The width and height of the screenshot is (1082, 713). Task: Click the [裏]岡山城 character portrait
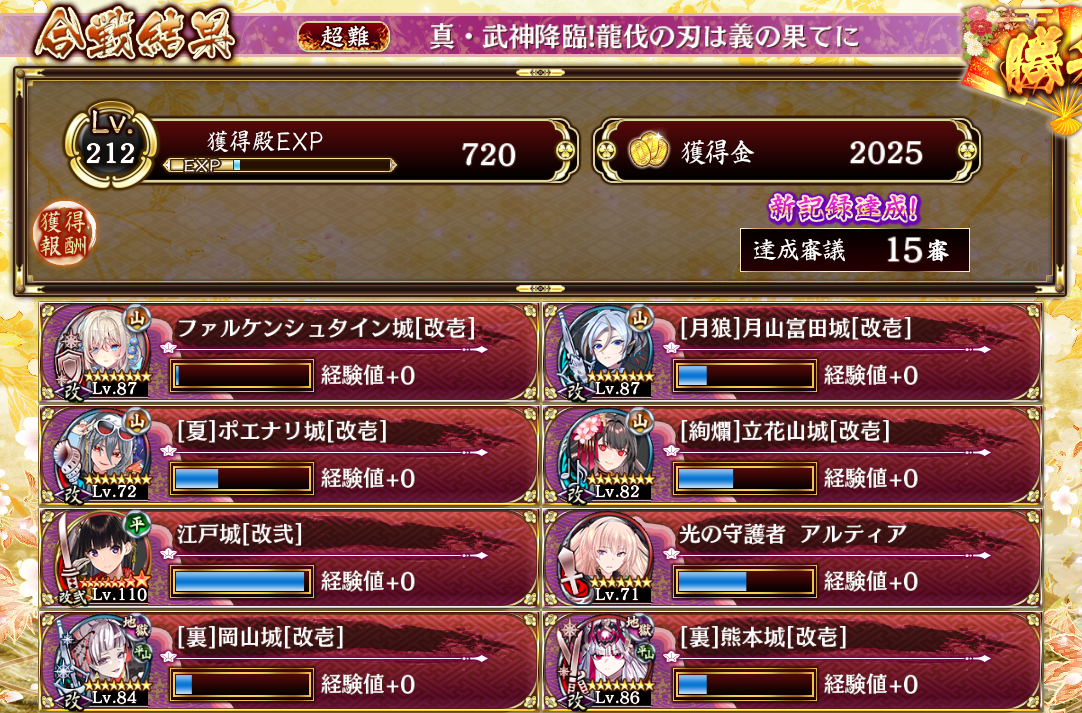(104, 661)
